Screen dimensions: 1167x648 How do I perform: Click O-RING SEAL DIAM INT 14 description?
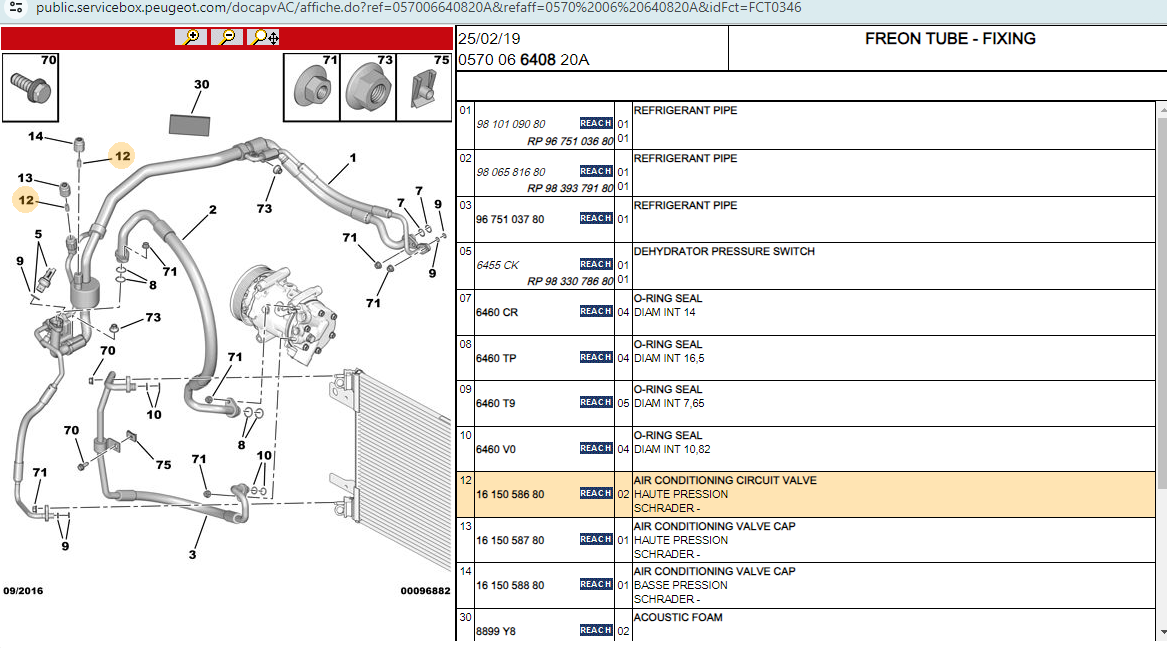click(668, 305)
